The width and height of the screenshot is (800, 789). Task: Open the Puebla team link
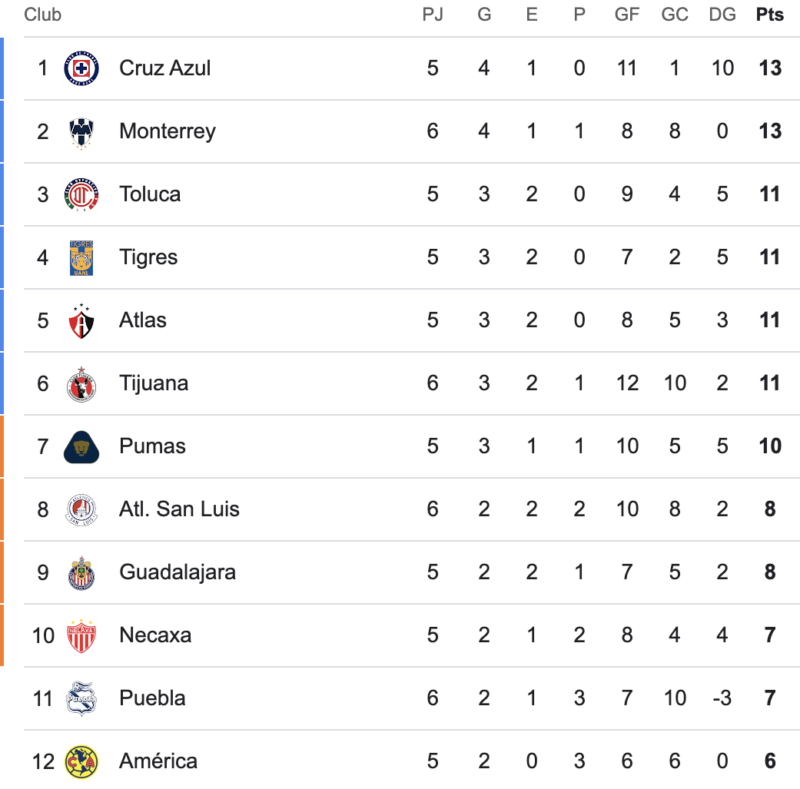click(x=152, y=698)
